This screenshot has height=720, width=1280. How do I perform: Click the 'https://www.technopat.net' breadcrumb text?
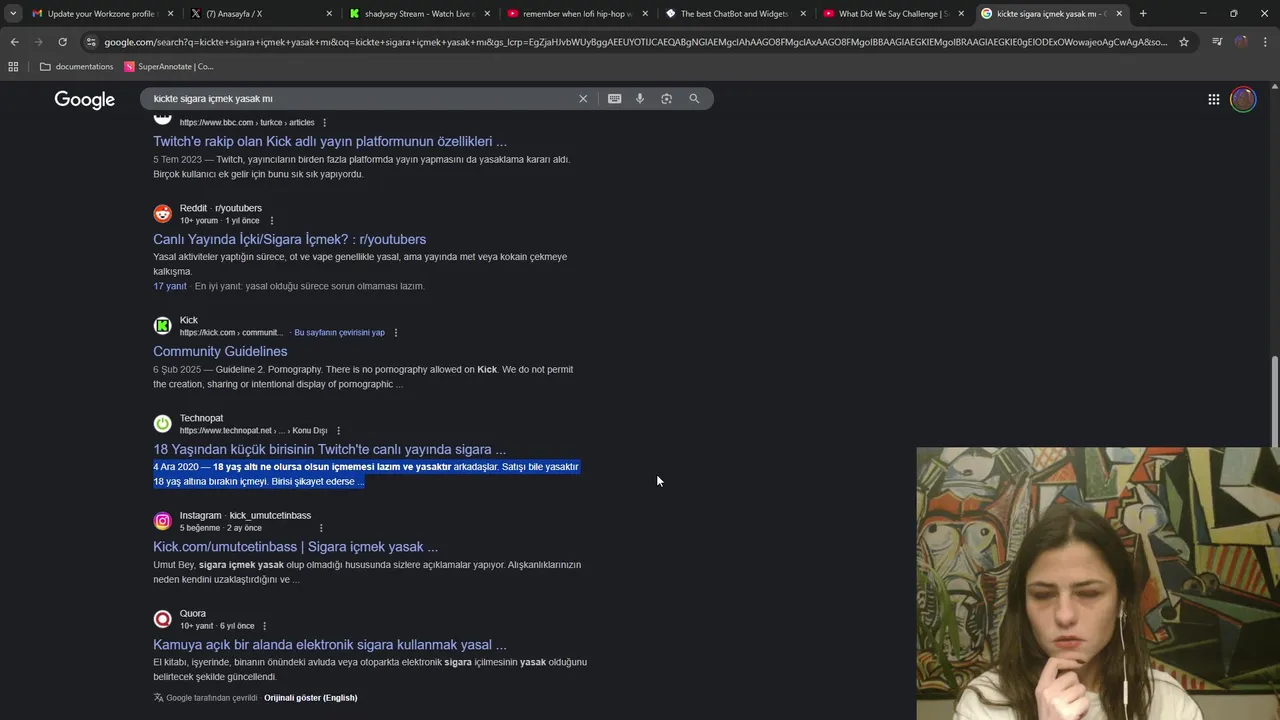coord(225,431)
